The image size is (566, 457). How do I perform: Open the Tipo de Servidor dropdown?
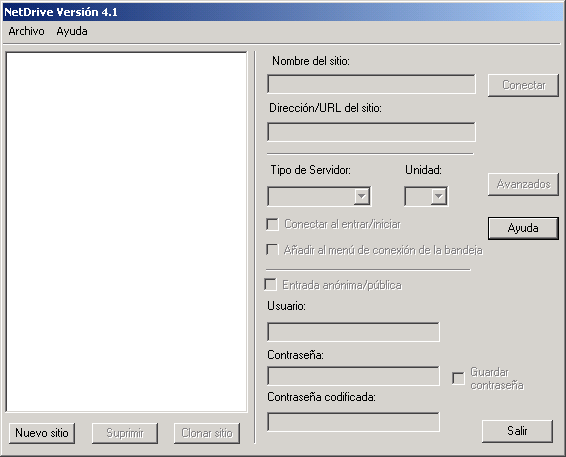coord(319,196)
